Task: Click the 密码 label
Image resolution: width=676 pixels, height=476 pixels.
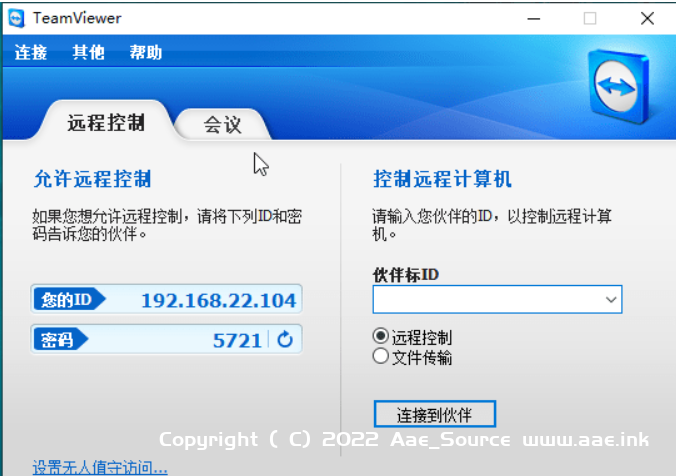Action: click(x=60, y=340)
